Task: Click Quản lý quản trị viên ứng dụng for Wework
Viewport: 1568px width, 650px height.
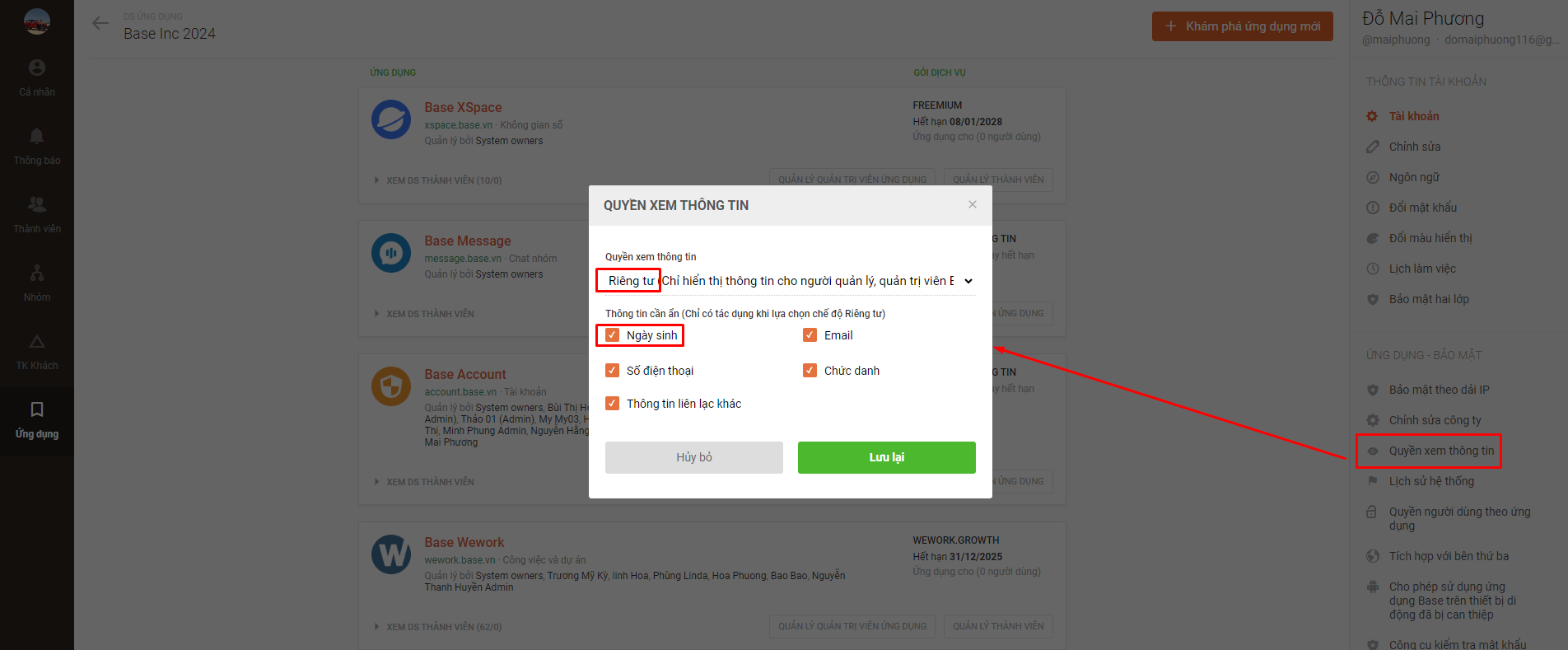Action: point(852,626)
